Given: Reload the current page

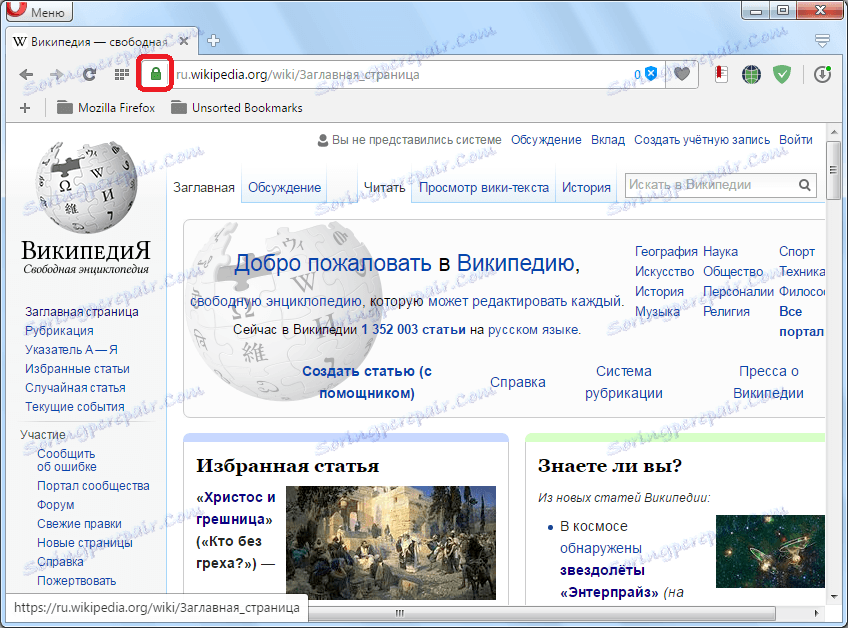Looking at the screenshot, I should point(89,75).
